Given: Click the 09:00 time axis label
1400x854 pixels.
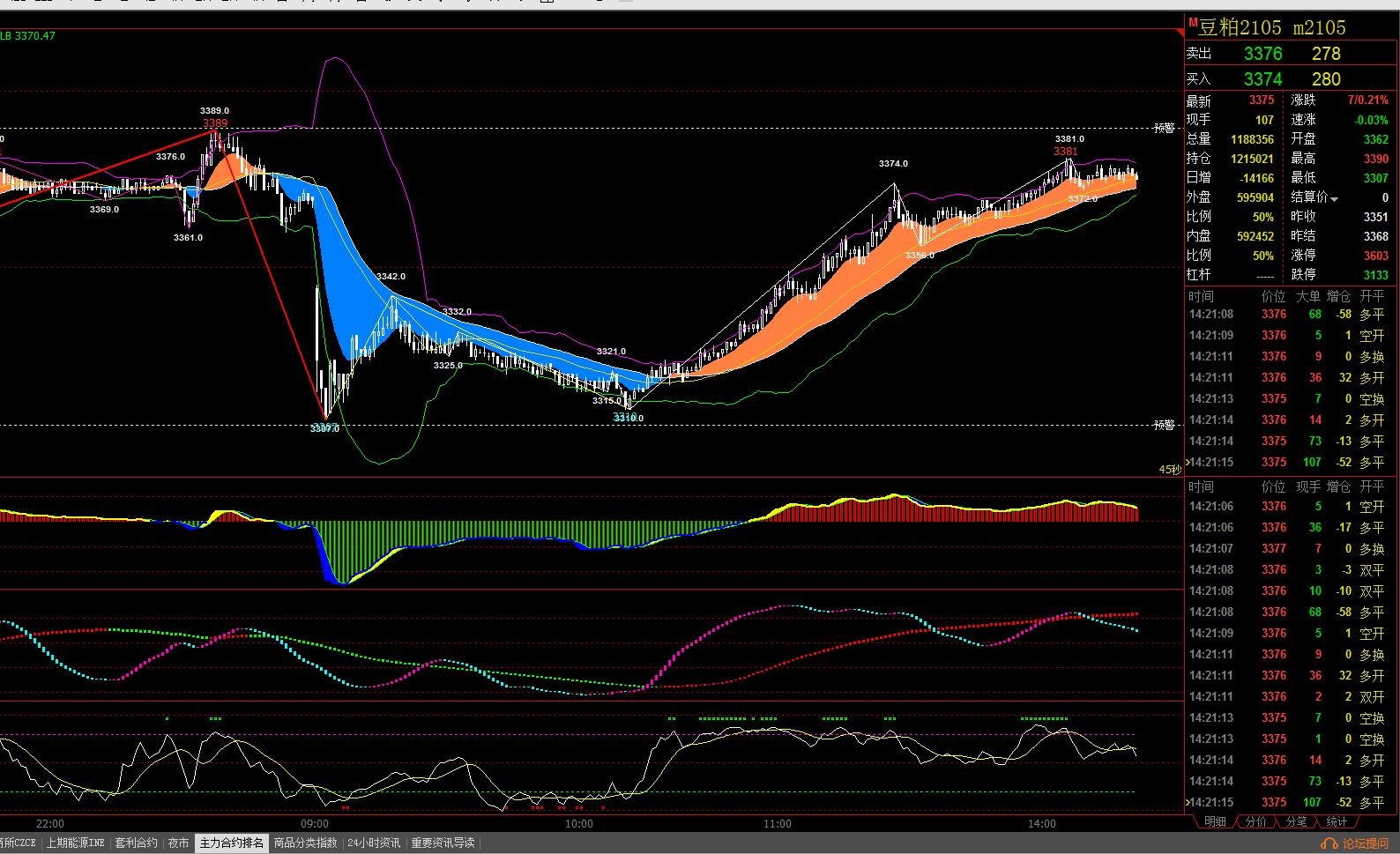Looking at the screenshot, I should tap(315, 824).
